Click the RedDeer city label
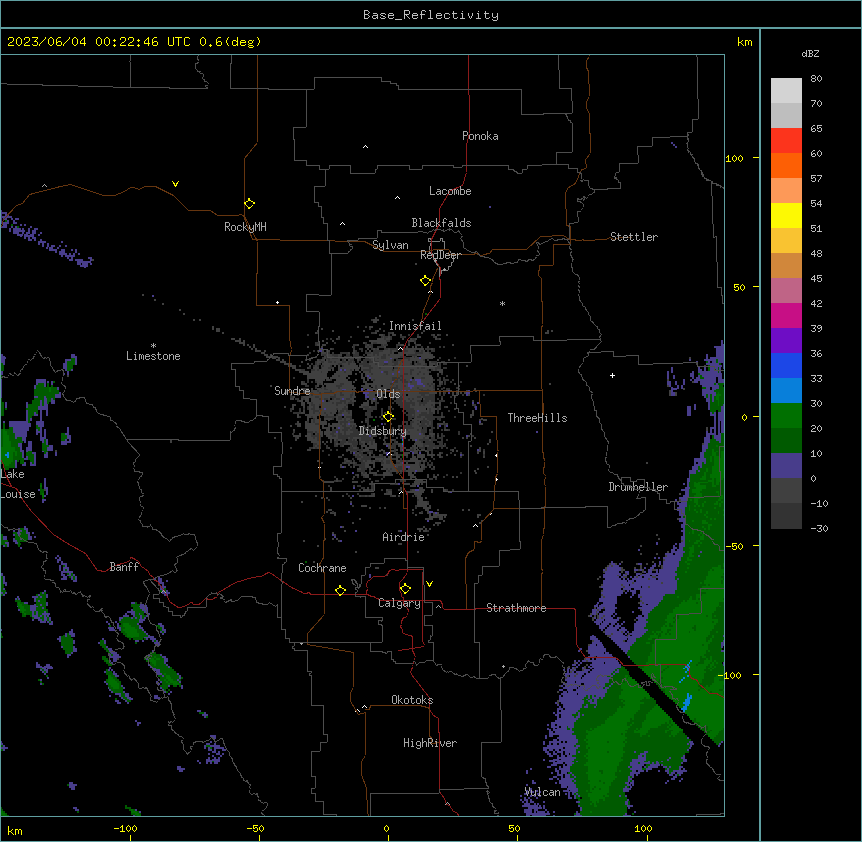This screenshot has width=862, height=842. (440, 255)
